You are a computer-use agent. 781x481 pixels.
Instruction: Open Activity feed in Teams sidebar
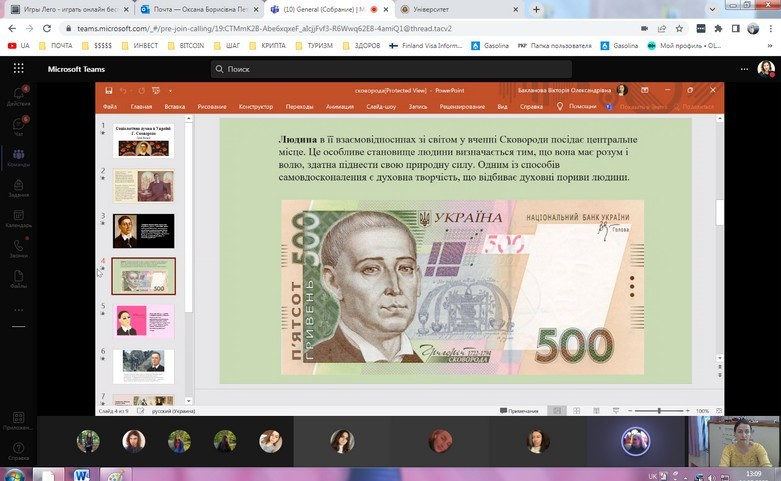(x=18, y=96)
